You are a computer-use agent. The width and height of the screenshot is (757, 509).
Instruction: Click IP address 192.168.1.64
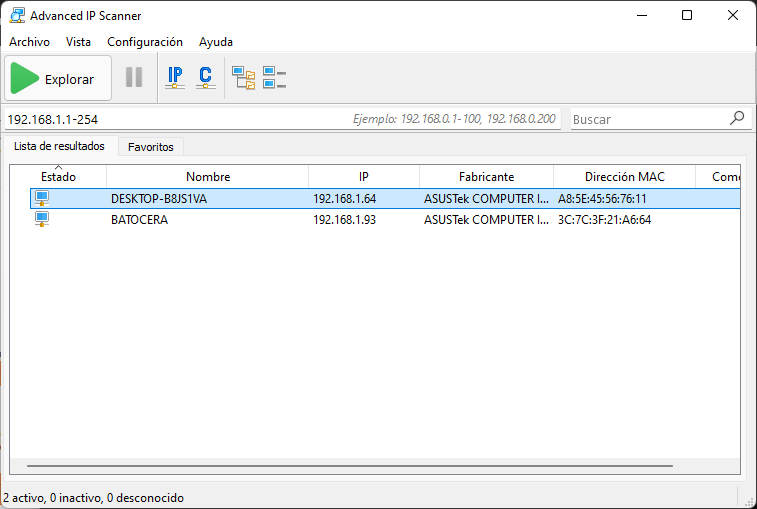click(344, 198)
